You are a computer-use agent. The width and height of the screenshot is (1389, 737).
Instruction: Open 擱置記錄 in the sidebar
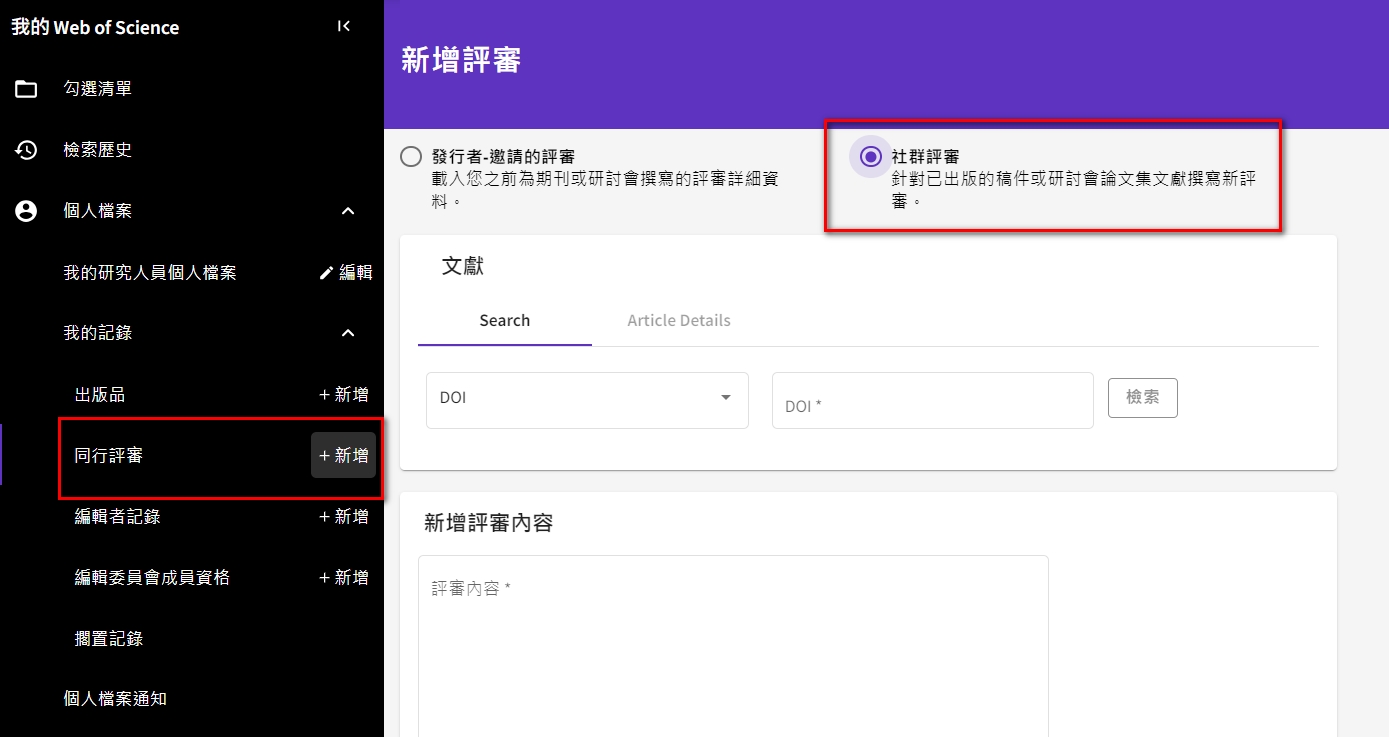point(109,638)
